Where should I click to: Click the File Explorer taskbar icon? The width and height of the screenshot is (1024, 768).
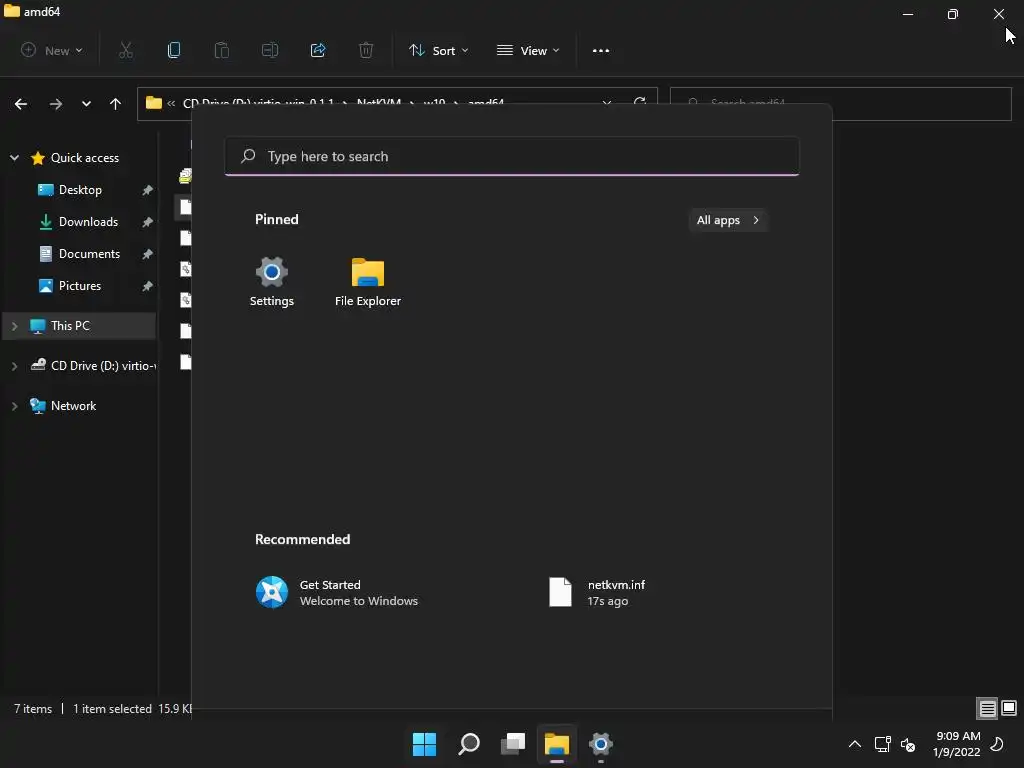coord(557,744)
